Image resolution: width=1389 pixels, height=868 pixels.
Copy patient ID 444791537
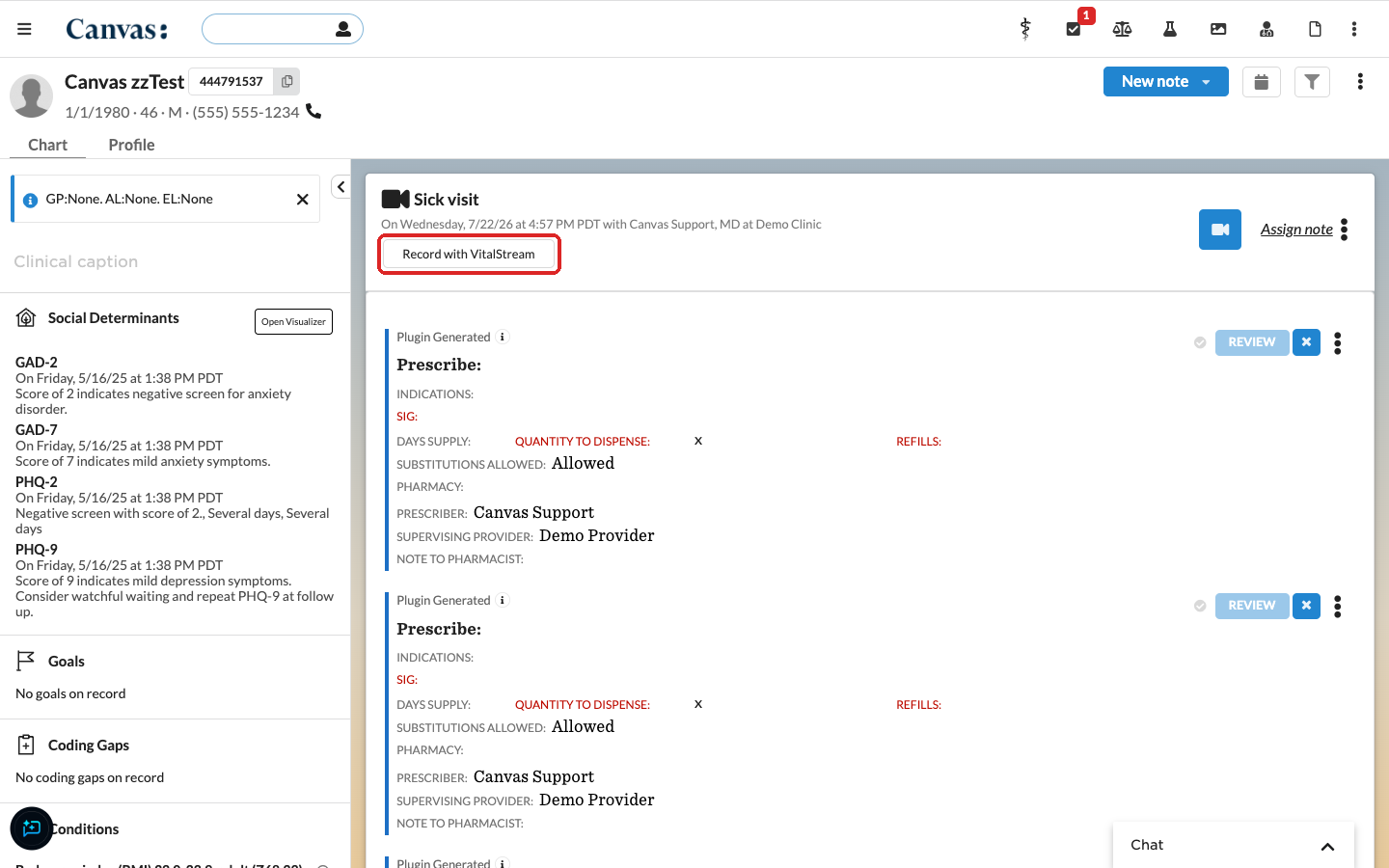pos(287,82)
